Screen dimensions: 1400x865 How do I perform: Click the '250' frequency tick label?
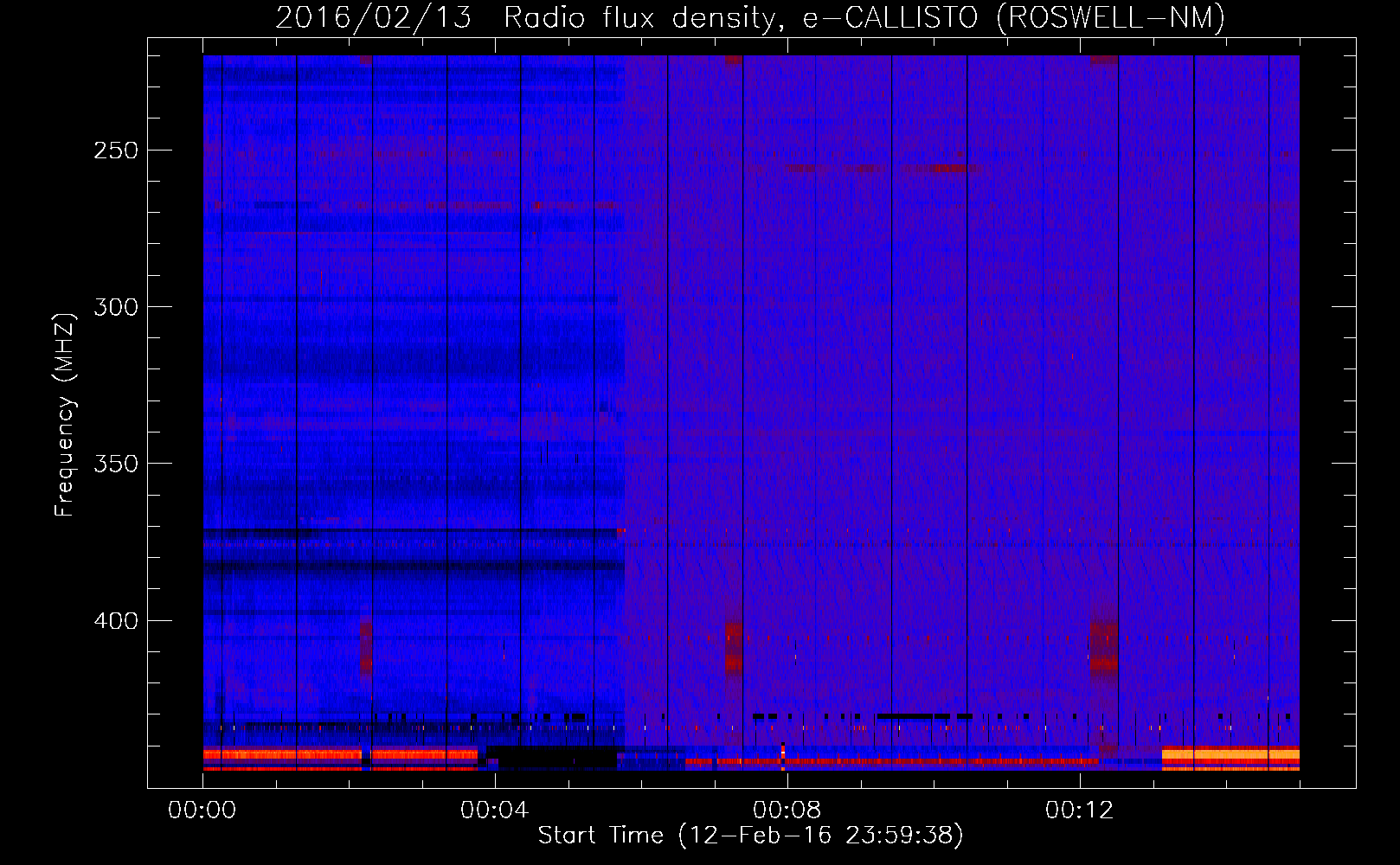tap(116, 151)
